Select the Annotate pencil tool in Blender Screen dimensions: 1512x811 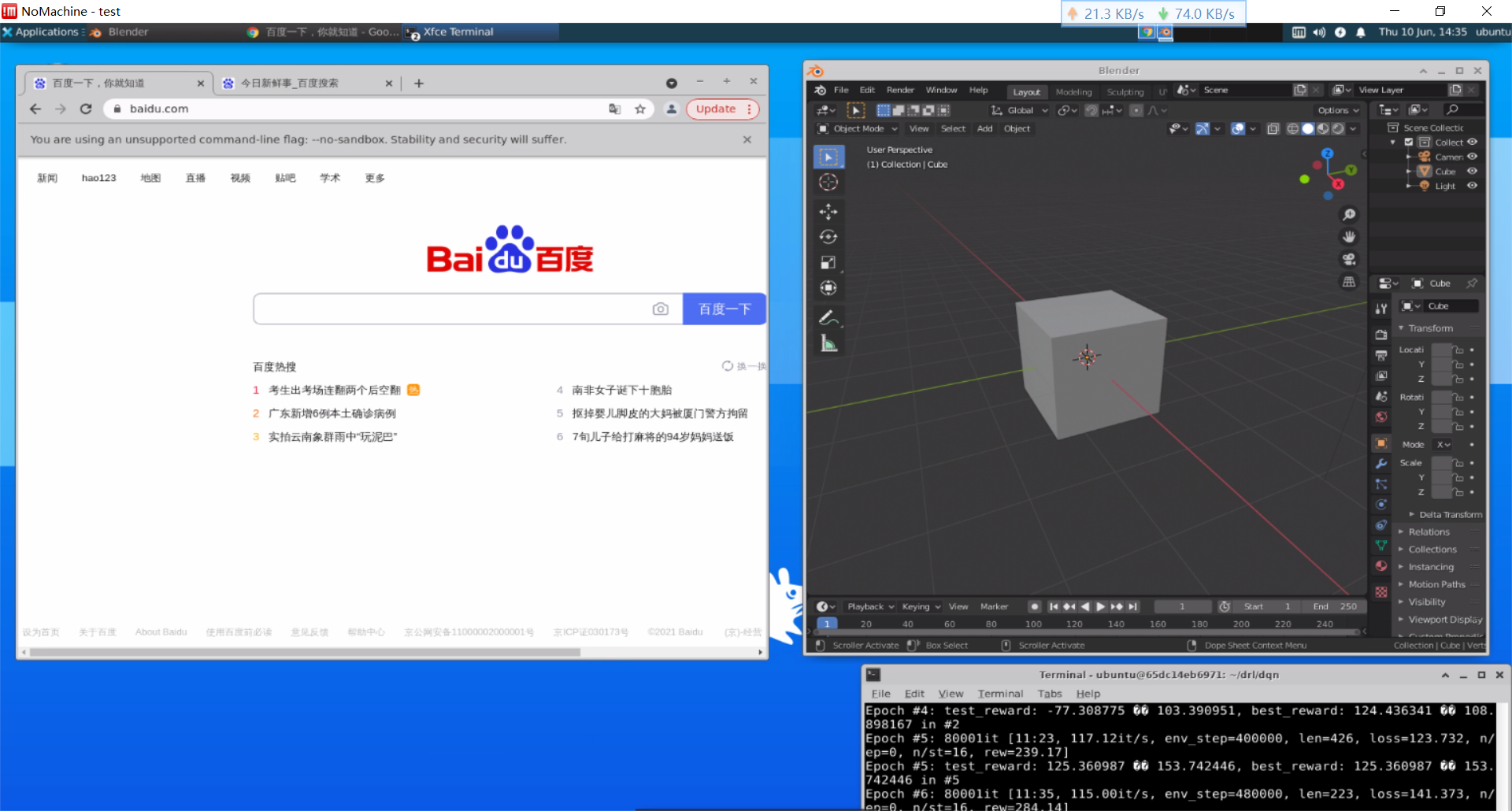[828, 318]
